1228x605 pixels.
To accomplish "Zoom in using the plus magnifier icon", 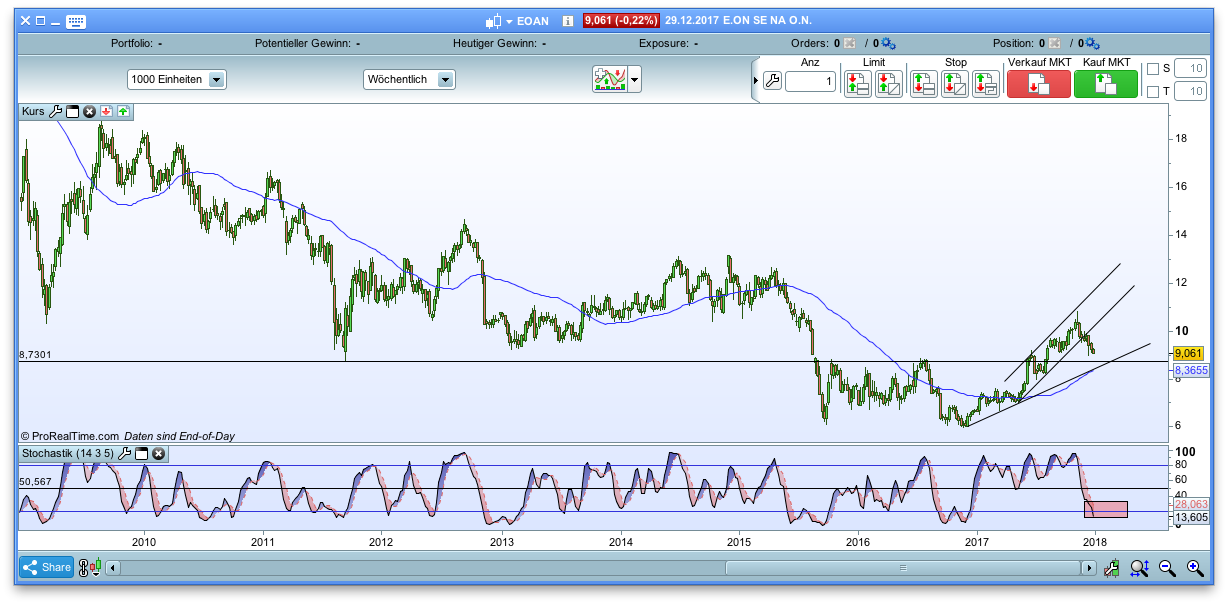I will click(1195, 568).
